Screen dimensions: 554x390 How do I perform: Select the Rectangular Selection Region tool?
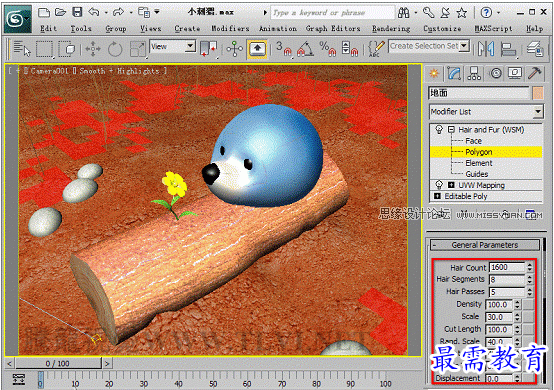coord(45,49)
